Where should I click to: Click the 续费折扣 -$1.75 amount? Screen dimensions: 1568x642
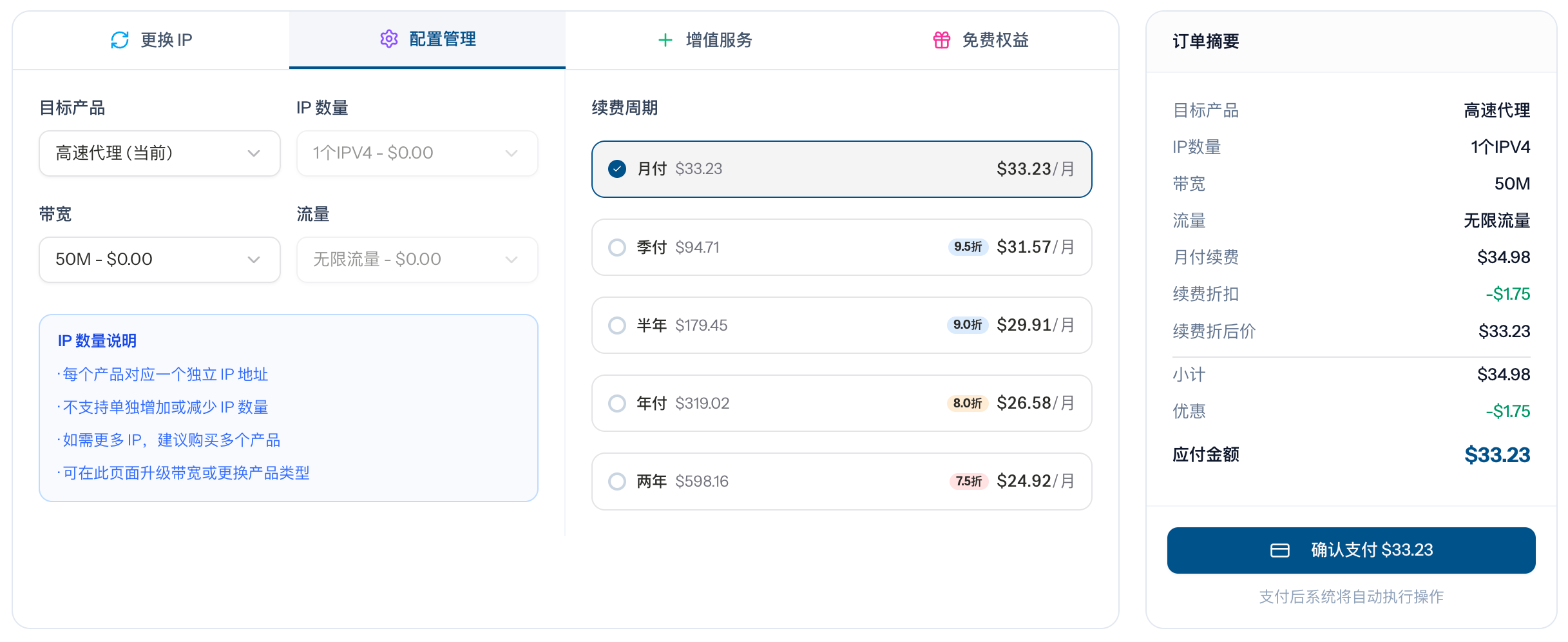pos(1508,294)
